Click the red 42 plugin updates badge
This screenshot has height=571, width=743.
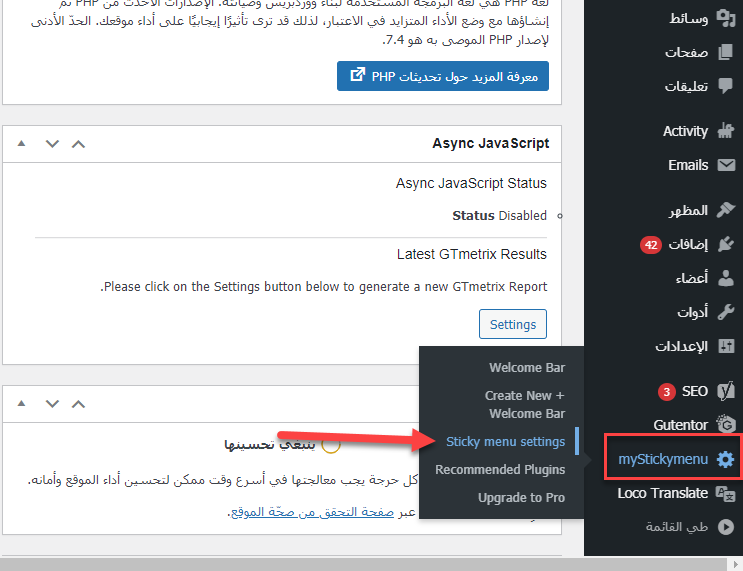(651, 245)
